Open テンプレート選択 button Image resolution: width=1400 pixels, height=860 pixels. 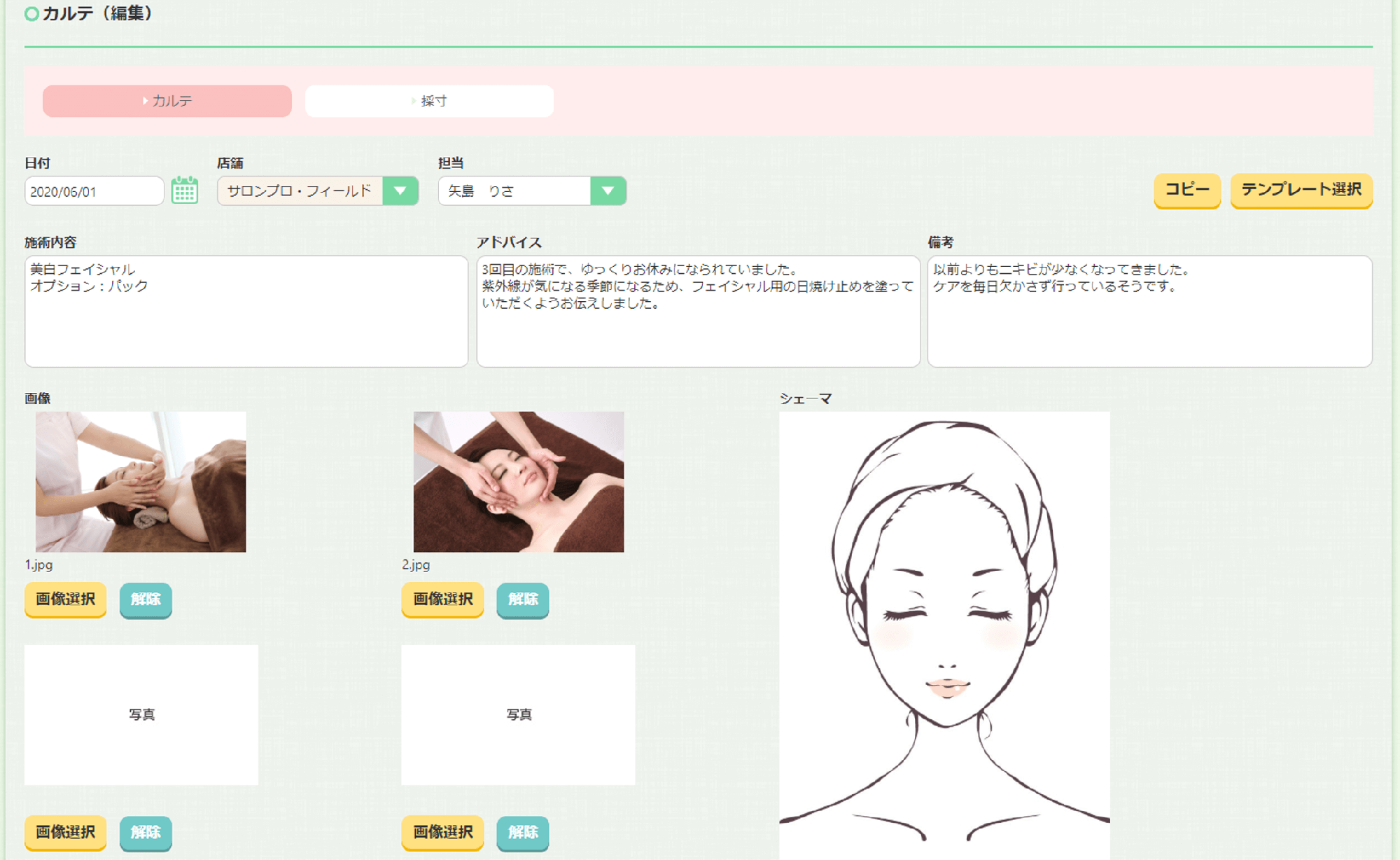pos(1301,190)
